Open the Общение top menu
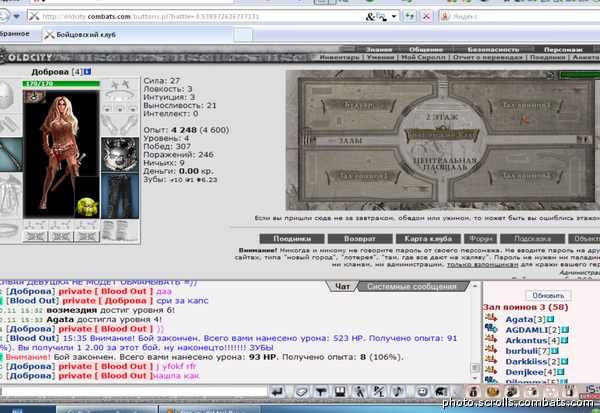Screen dimensions: 600x413 click(426, 49)
